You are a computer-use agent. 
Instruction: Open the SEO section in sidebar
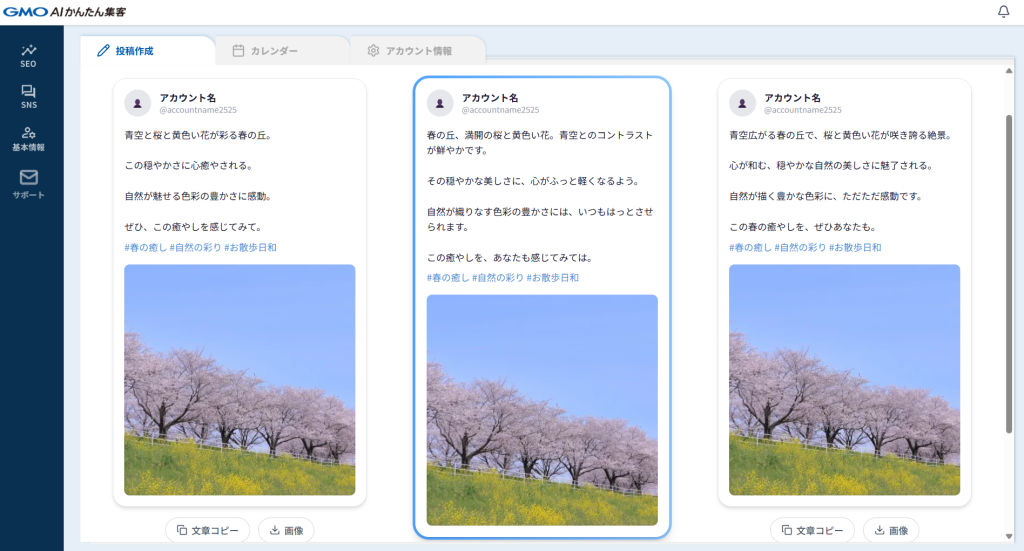[29, 55]
